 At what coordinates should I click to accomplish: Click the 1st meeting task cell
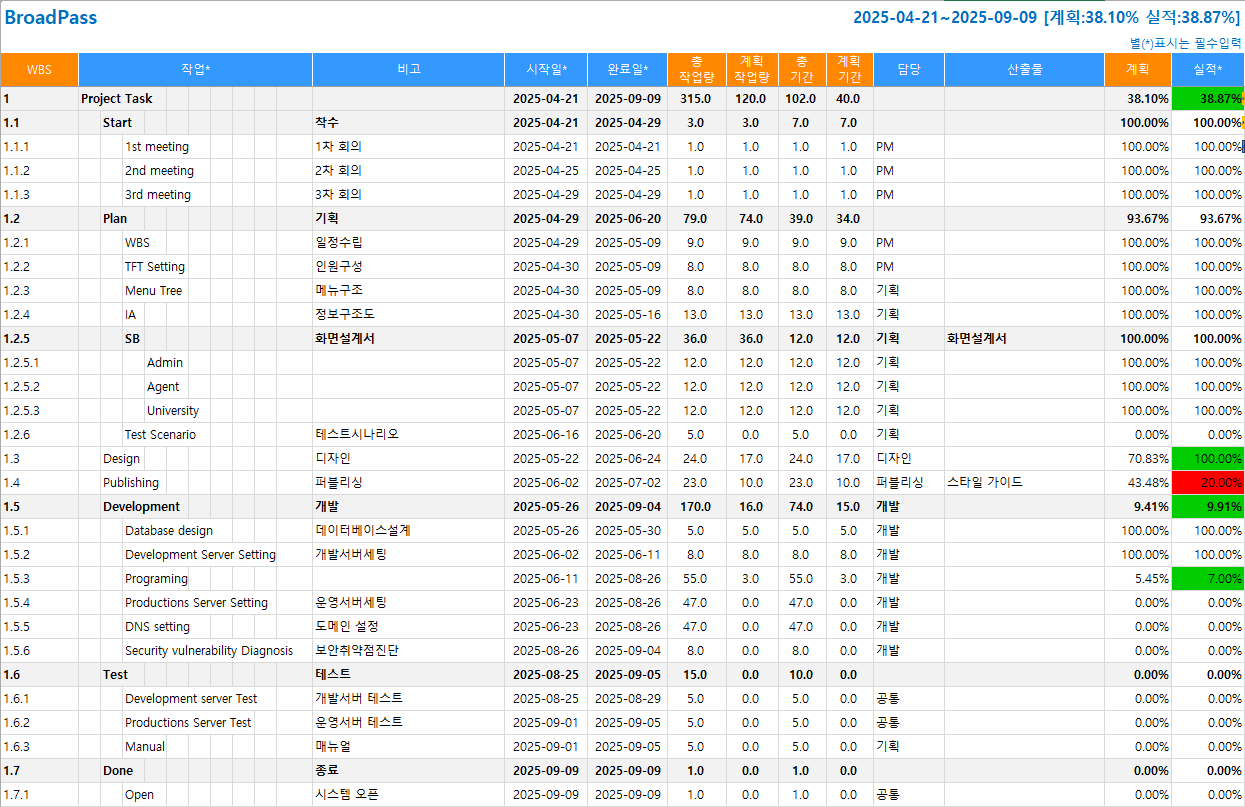click(x=156, y=147)
